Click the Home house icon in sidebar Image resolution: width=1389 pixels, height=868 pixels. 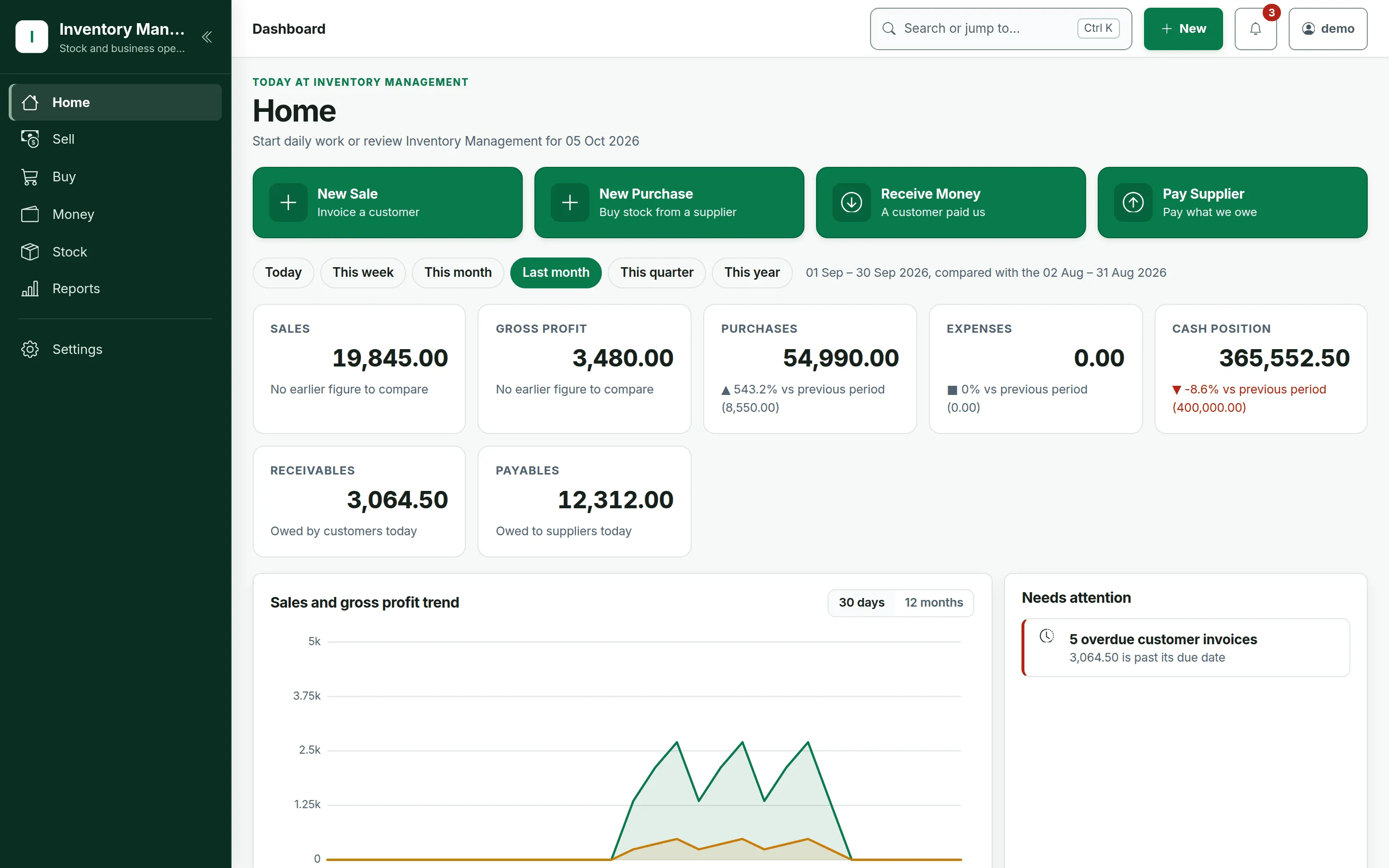[30, 102]
